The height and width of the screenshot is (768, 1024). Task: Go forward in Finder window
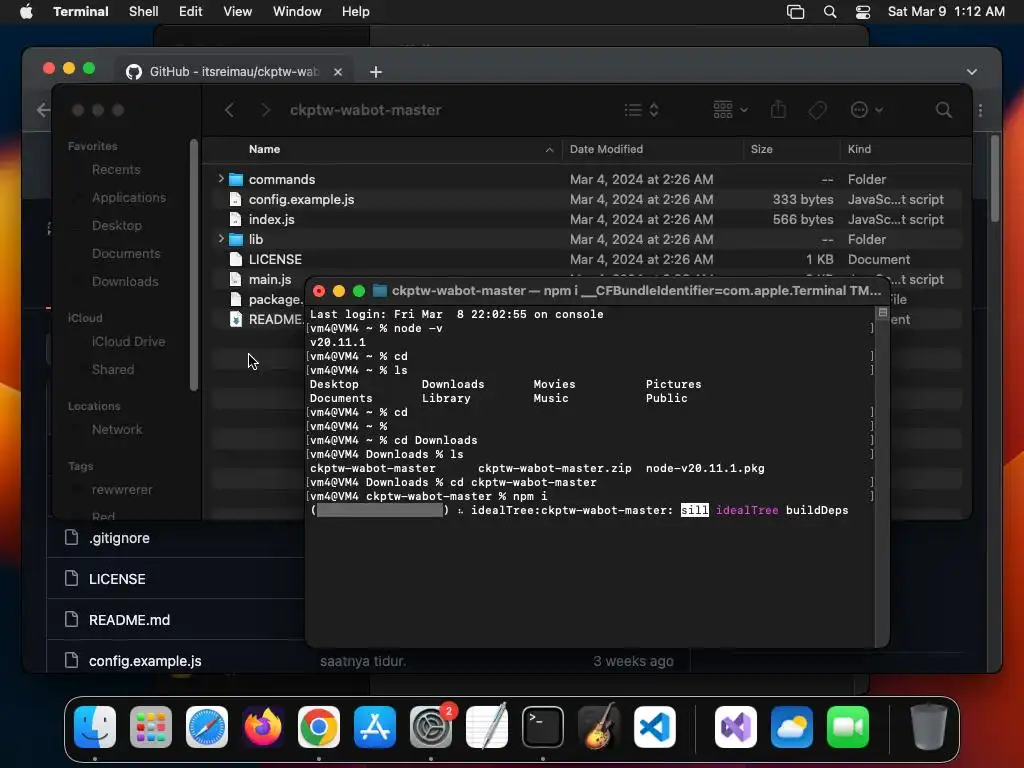pos(265,110)
